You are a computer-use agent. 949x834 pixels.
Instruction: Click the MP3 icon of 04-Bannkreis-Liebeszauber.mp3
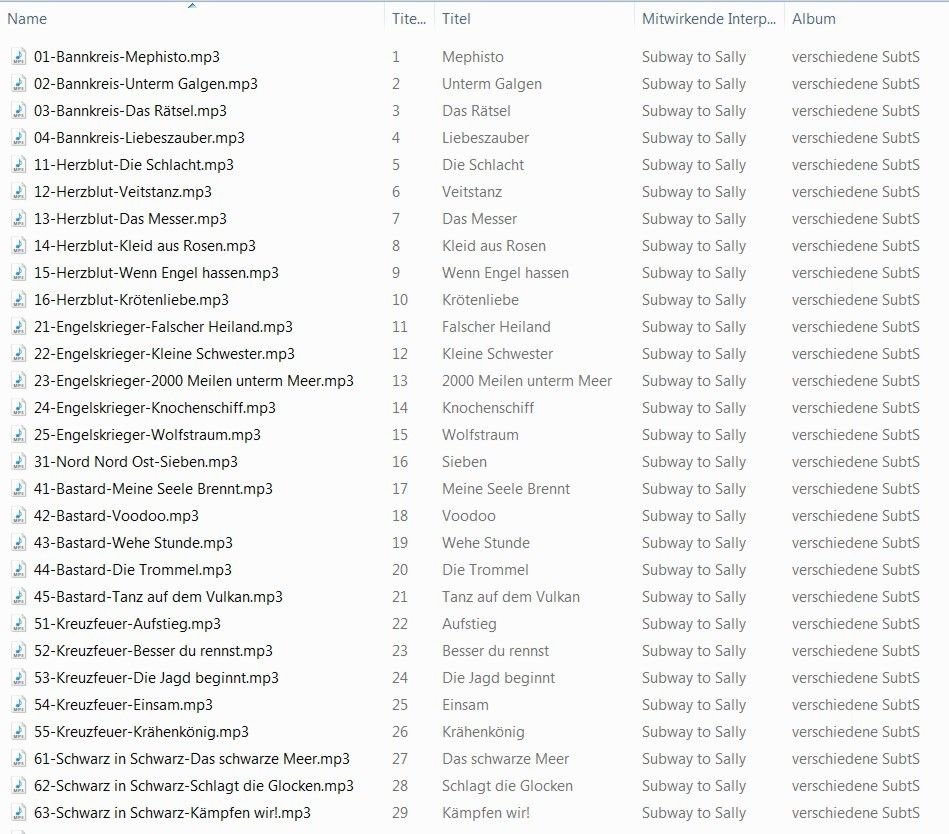(19, 138)
